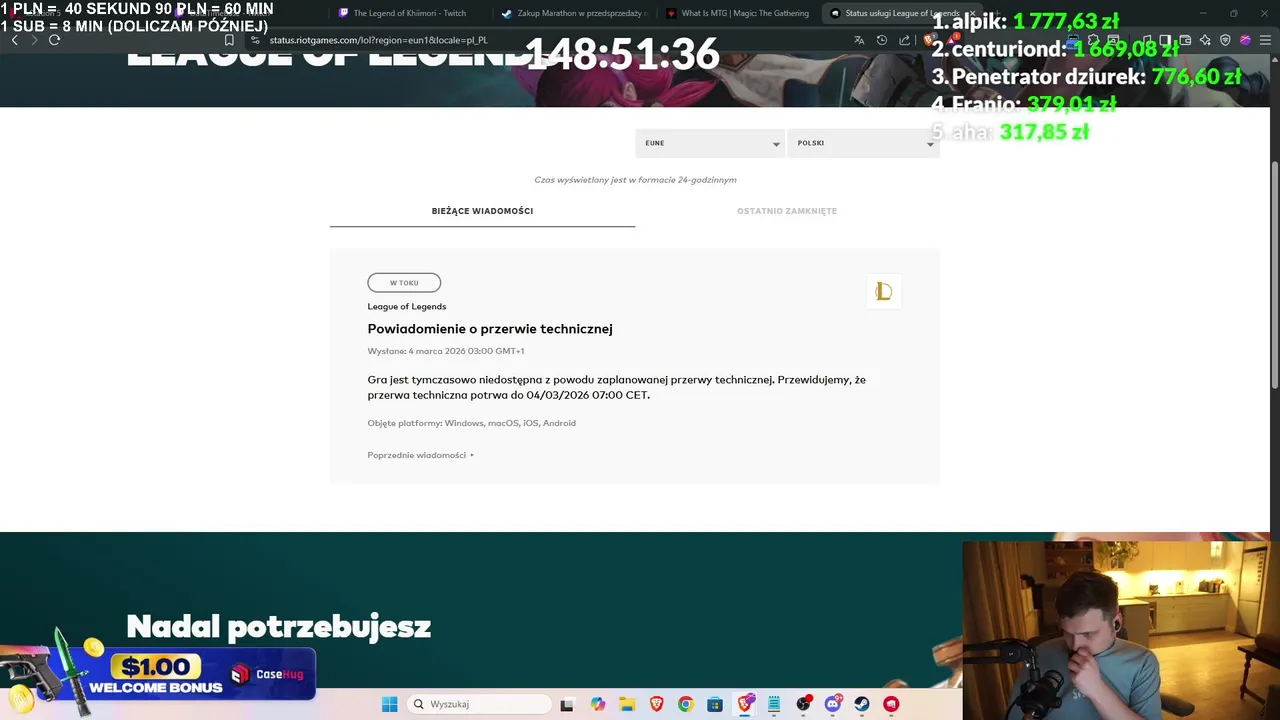Image resolution: width=1280 pixels, height=720 pixels.
Task: Click the translate page icon
Action: tap(858, 40)
